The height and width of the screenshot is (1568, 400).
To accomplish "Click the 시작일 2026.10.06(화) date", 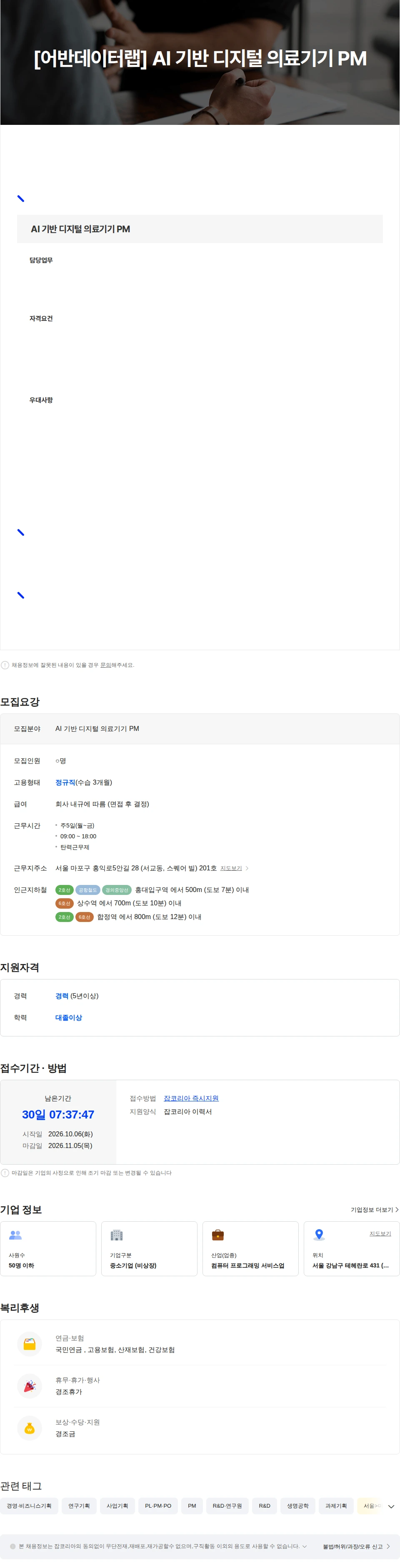I will click(x=70, y=1134).
